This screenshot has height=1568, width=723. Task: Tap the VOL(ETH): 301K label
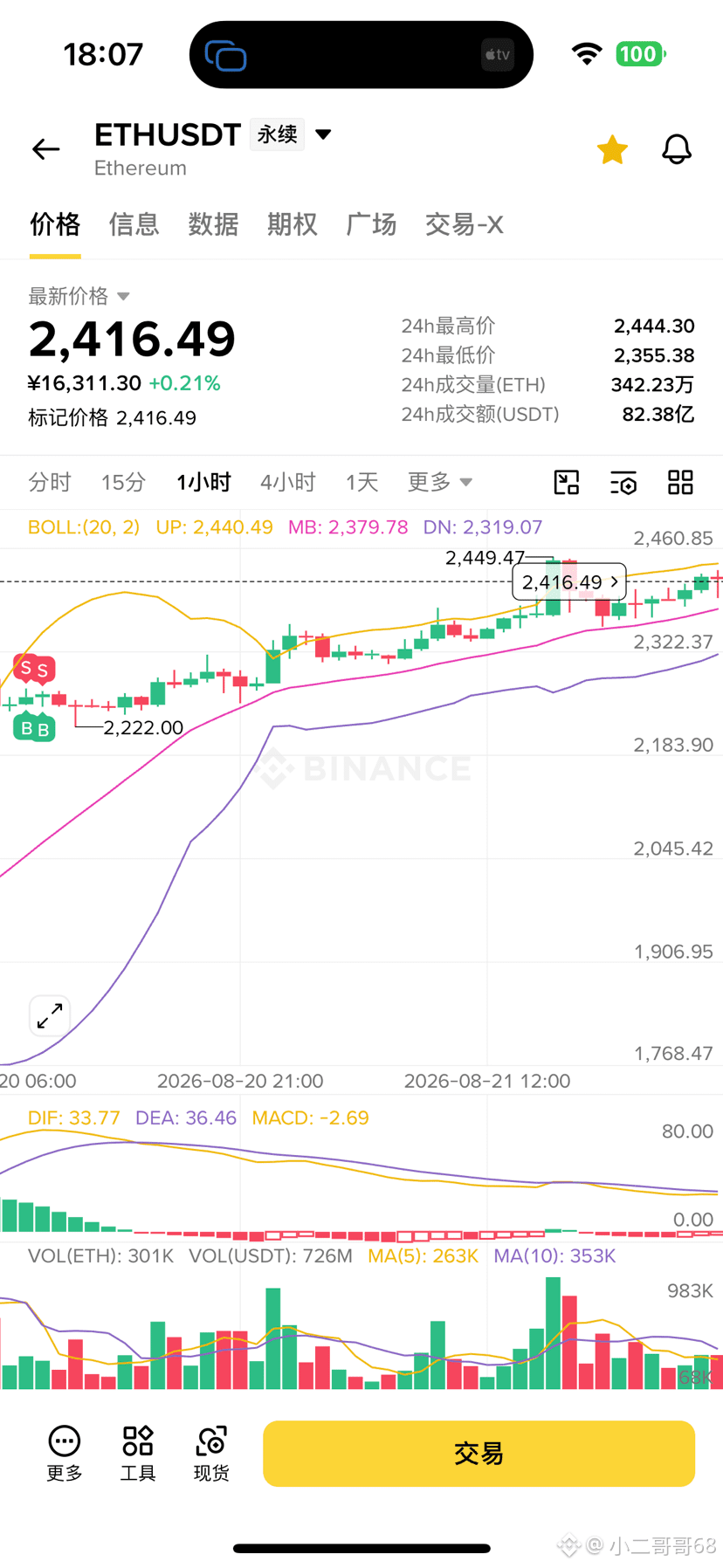tap(100, 1256)
